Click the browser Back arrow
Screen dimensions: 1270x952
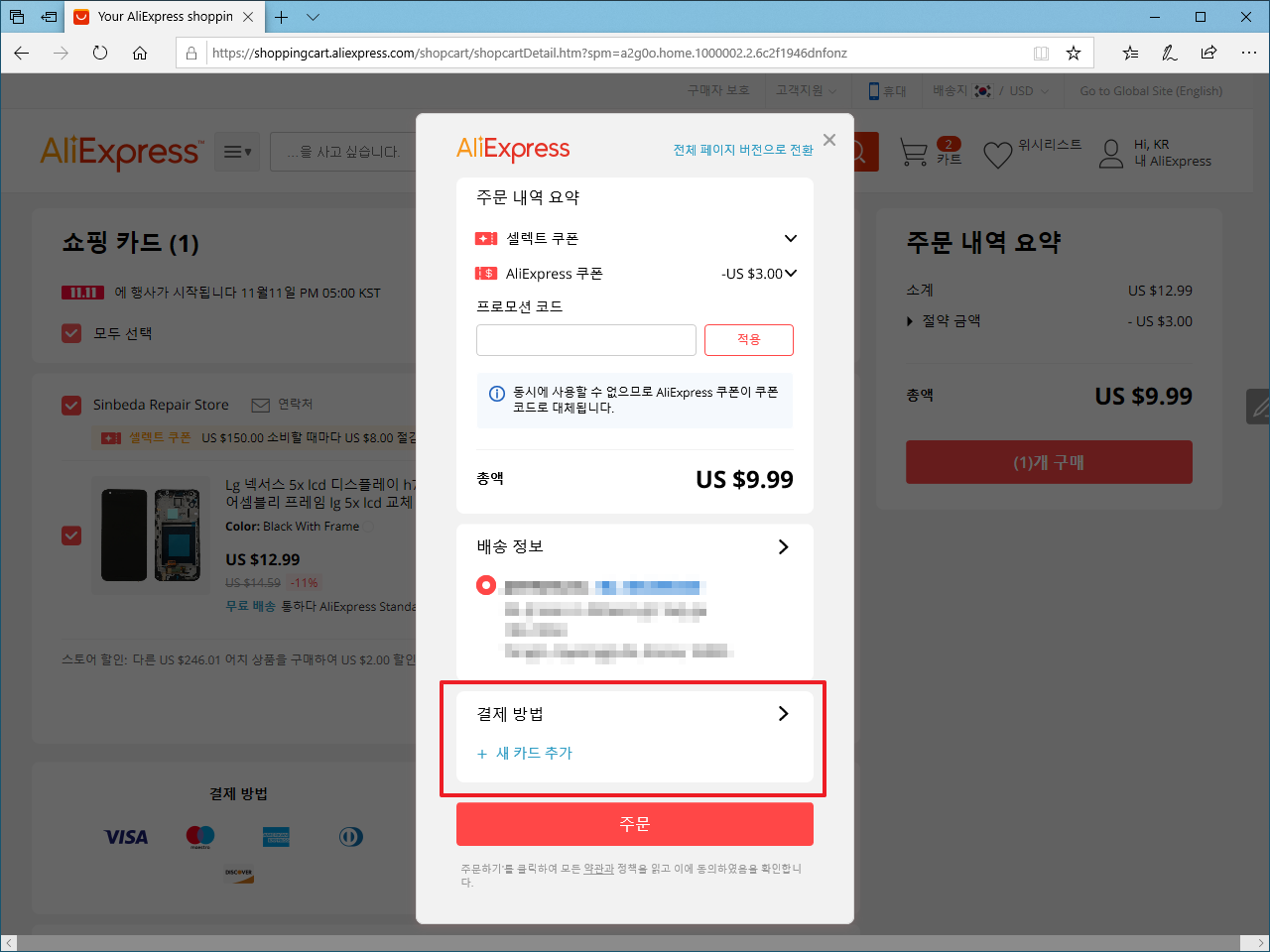pyautogui.click(x=22, y=53)
